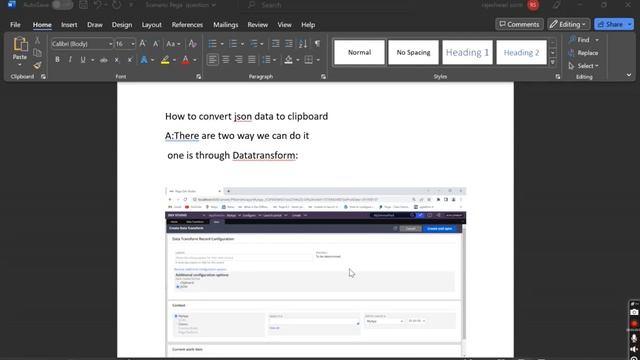Toggle Bold formatting
The image size is (640, 360).
pyautogui.click(x=57, y=60)
